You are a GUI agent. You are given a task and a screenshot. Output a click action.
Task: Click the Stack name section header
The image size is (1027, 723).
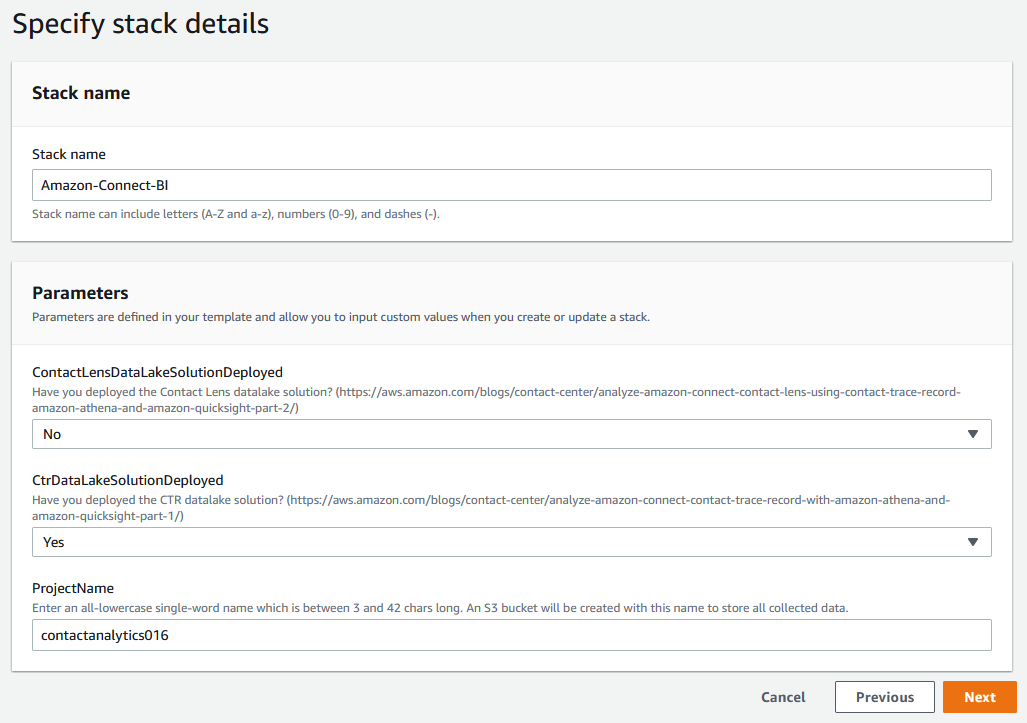click(x=81, y=92)
